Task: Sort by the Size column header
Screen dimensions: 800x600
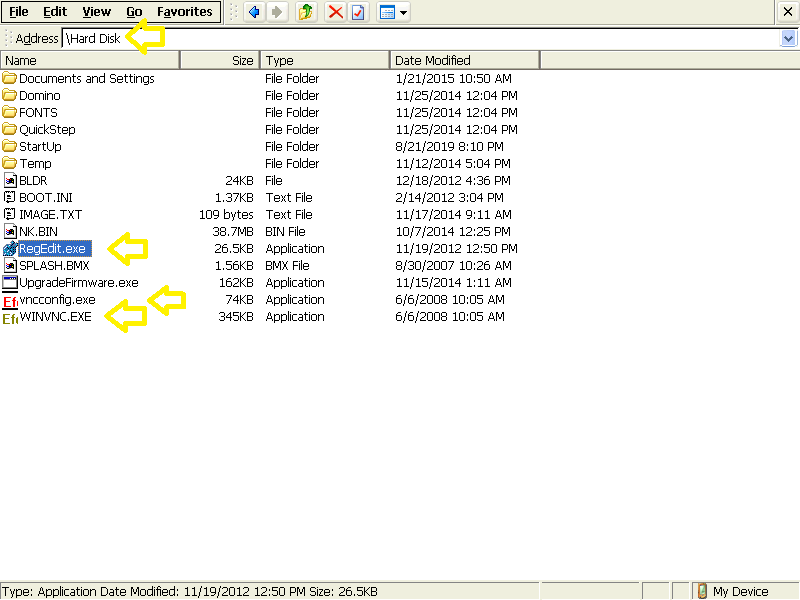Action: pos(220,60)
